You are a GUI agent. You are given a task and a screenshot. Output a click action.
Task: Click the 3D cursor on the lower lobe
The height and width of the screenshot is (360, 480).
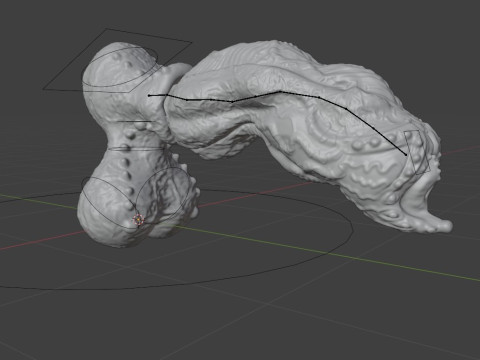pos(138,219)
